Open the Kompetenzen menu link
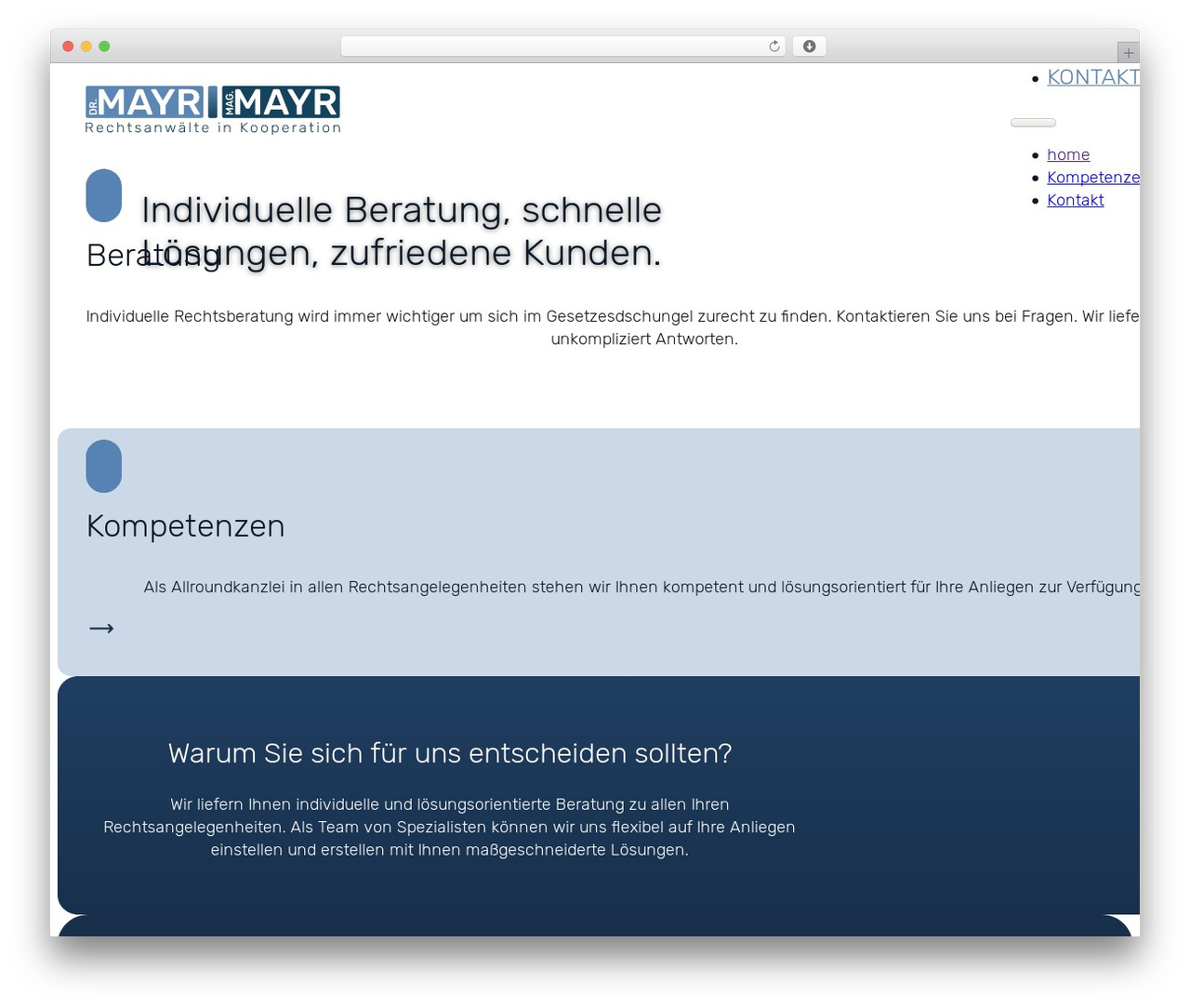This screenshot has width=1190, height=1008. point(1093,178)
